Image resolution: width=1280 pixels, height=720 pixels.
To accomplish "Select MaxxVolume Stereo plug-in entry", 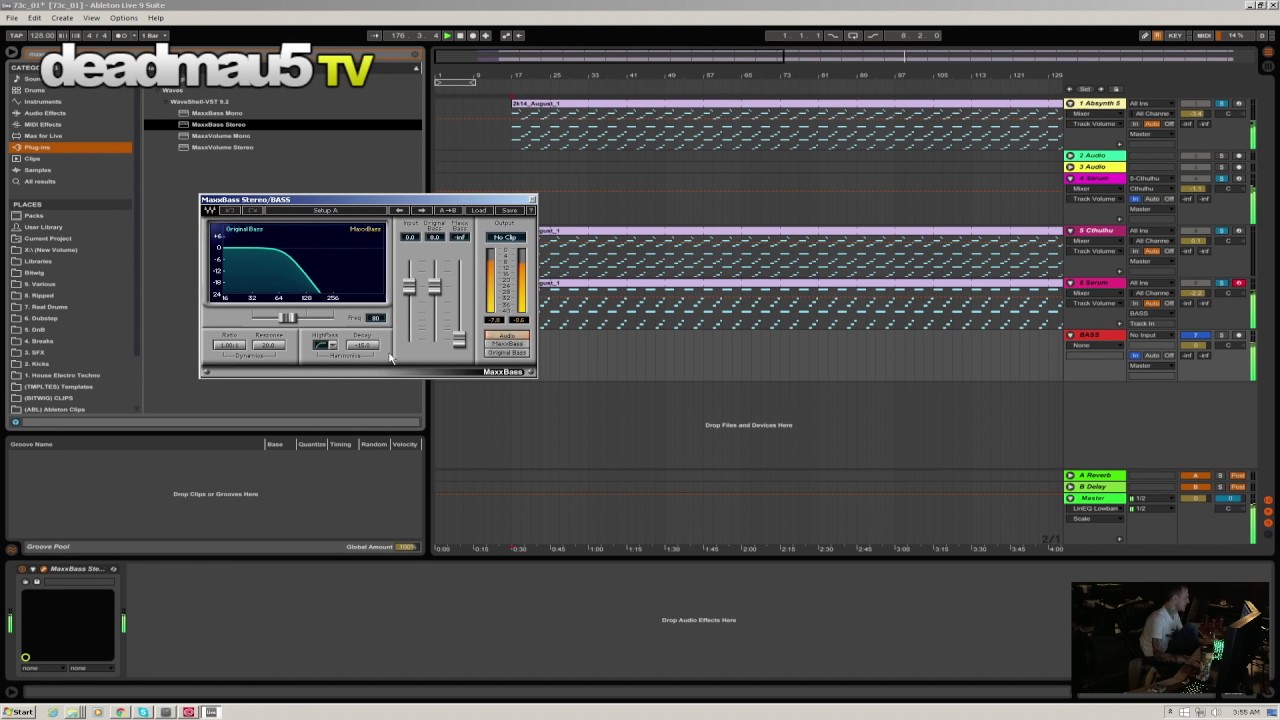I will 222,147.
